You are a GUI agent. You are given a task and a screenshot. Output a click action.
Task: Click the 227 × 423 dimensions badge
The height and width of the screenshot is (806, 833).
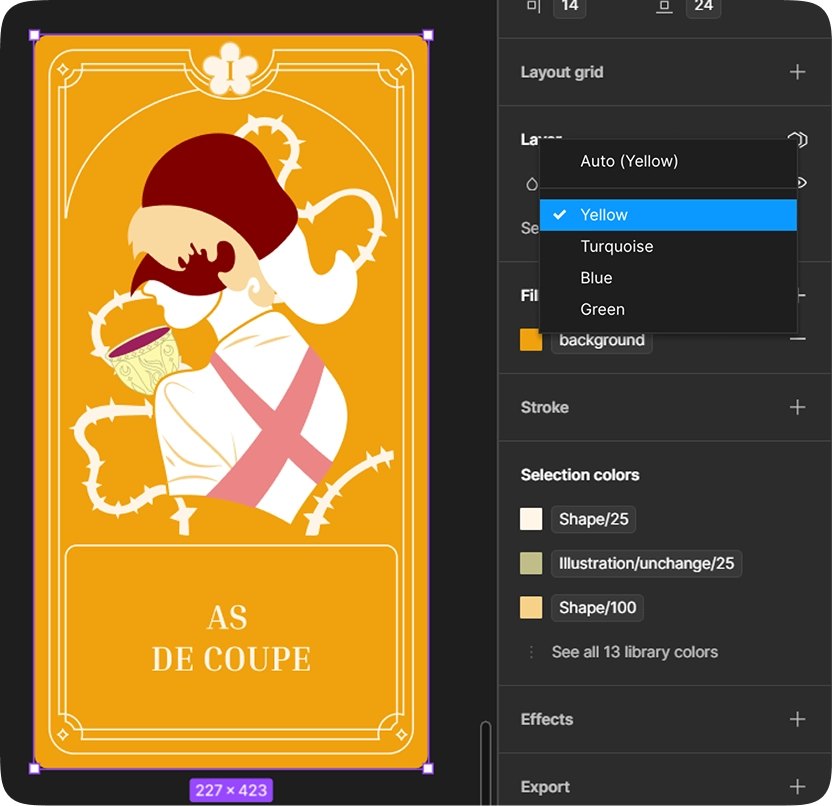(231, 790)
